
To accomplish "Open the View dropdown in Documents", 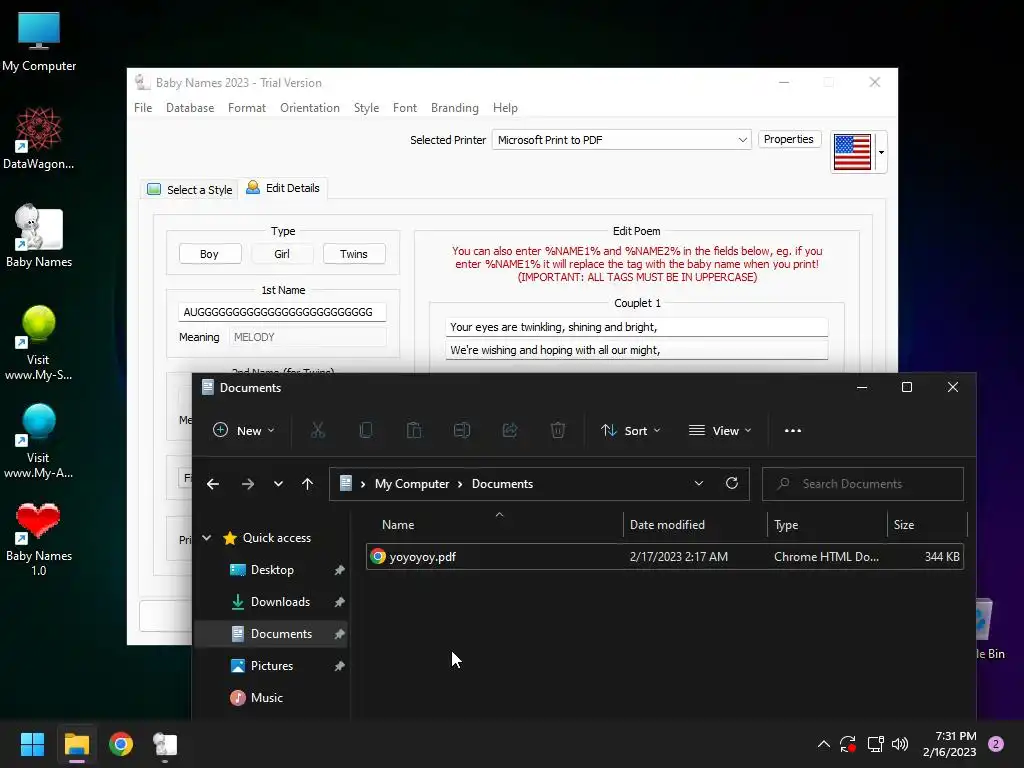I will click(x=720, y=430).
